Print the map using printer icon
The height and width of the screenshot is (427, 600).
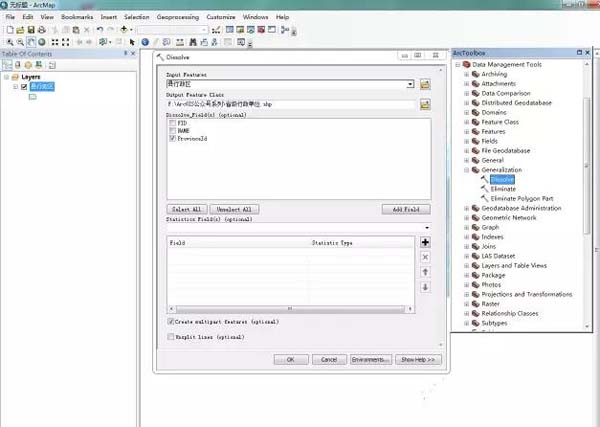click(42, 29)
